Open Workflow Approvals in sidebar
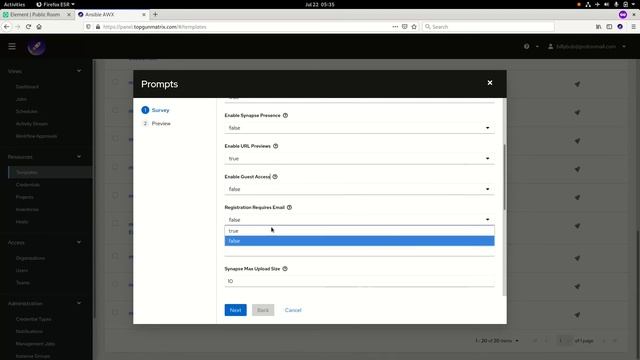 pyautogui.click(x=36, y=136)
